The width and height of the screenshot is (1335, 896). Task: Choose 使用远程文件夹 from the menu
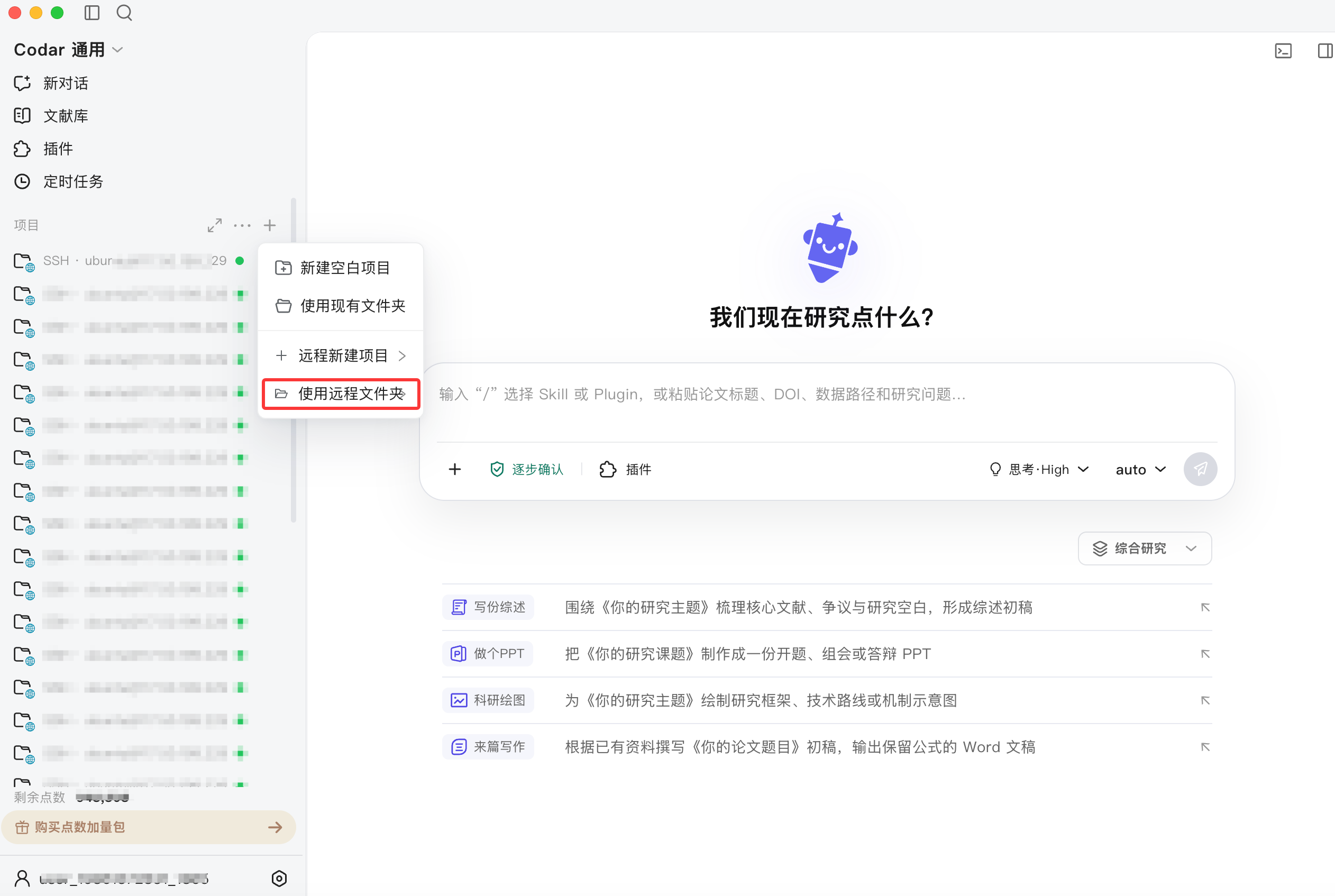[341, 394]
